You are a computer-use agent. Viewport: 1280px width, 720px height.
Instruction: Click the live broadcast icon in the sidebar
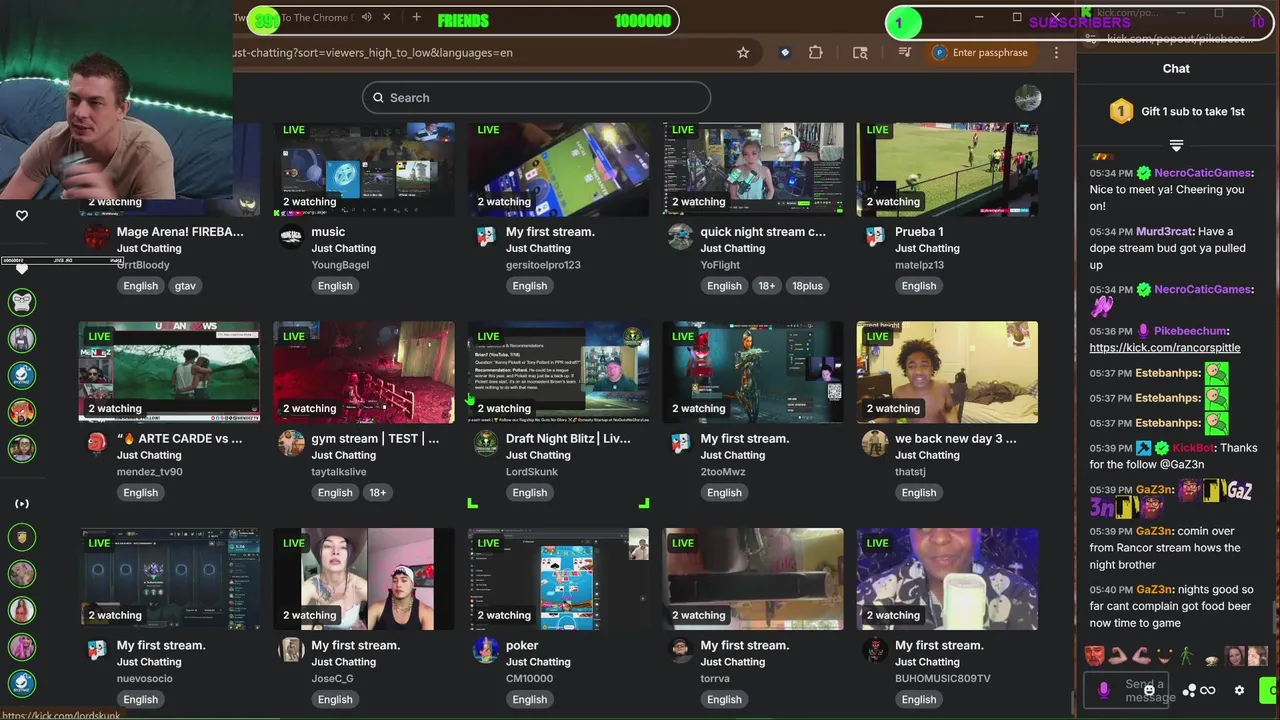[22, 504]
